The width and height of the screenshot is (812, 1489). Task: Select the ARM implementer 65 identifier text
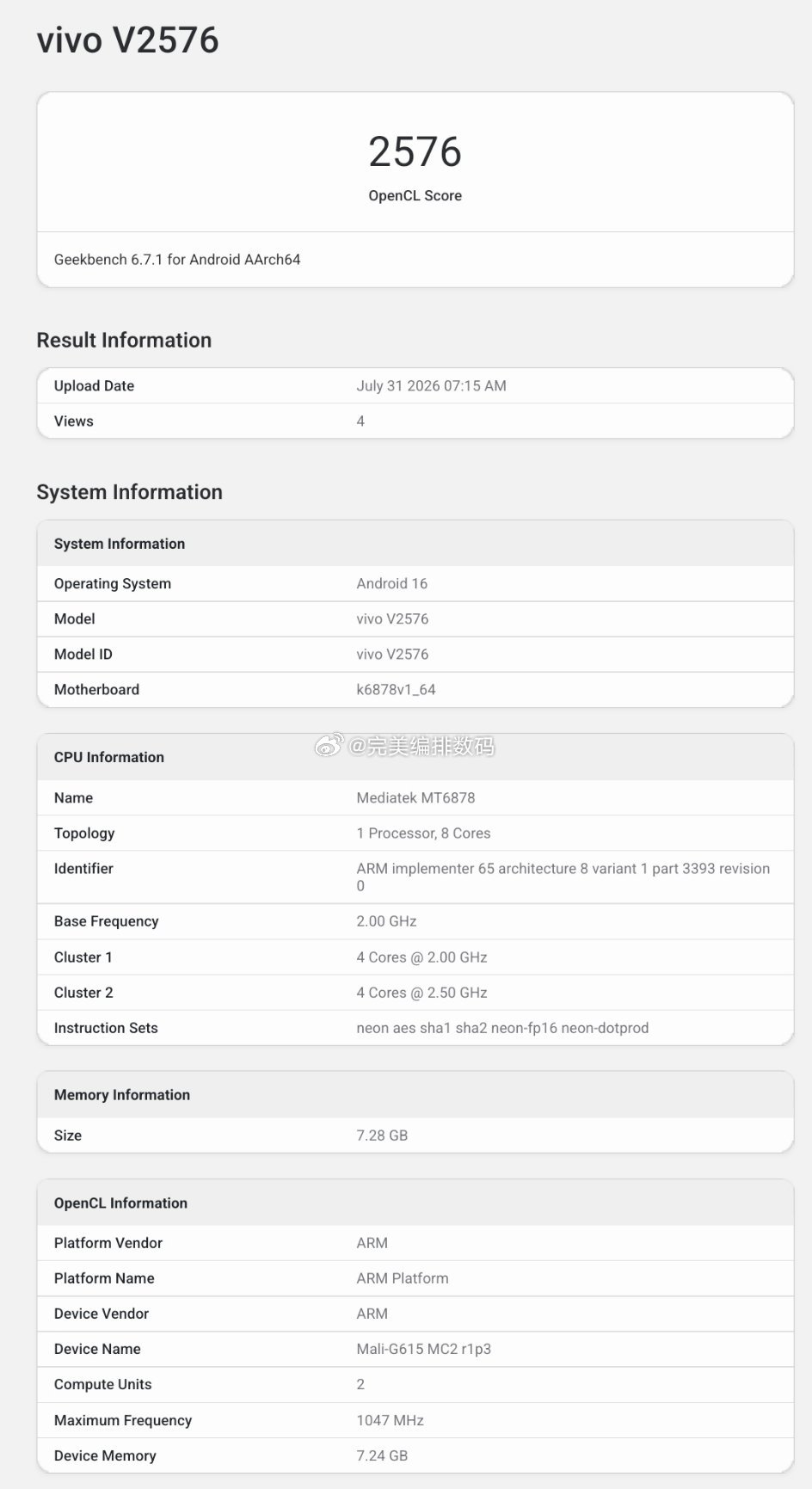click(563, 877)
